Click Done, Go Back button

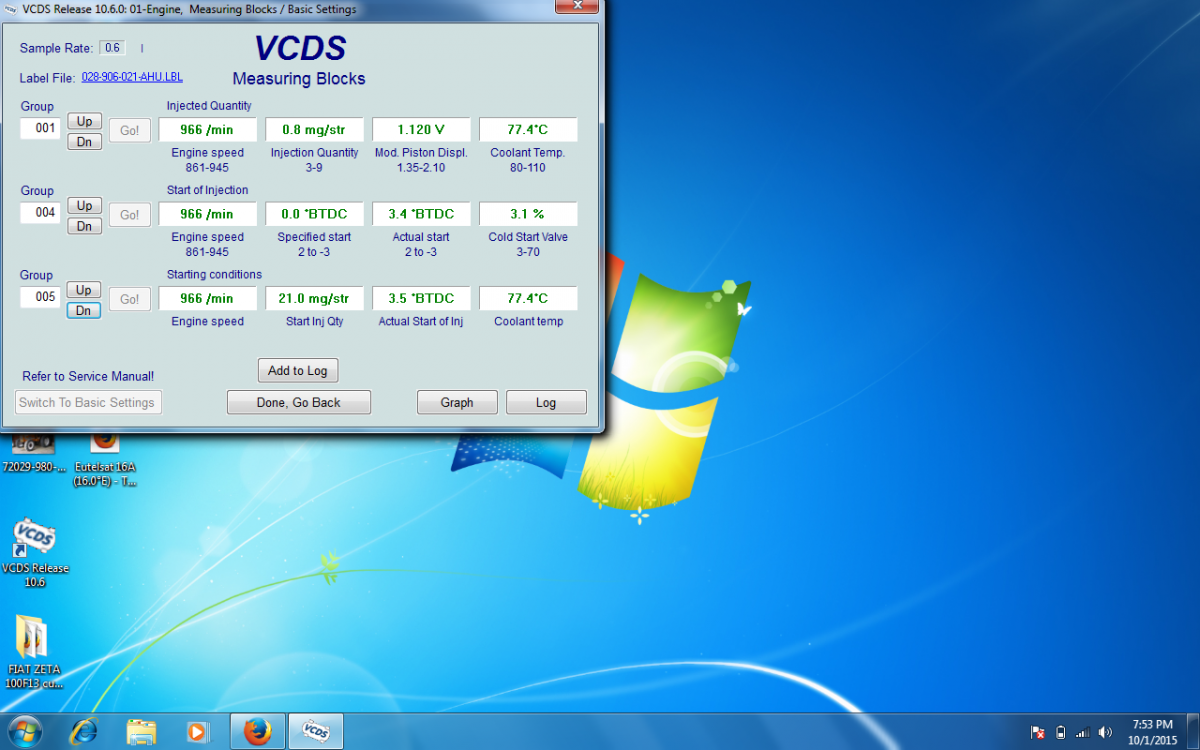click(299, 402)
